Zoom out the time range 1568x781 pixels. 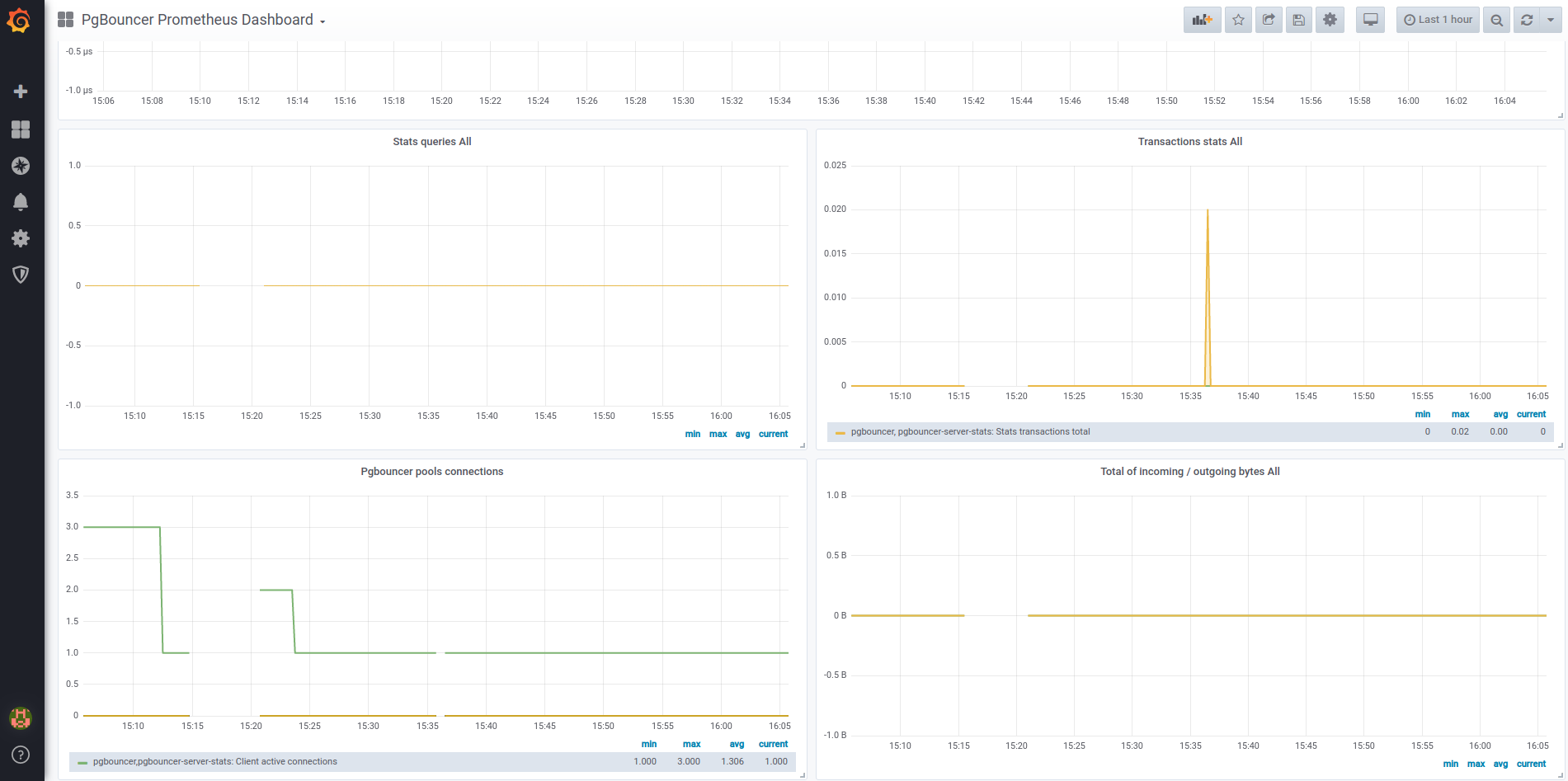point(1496,20)
